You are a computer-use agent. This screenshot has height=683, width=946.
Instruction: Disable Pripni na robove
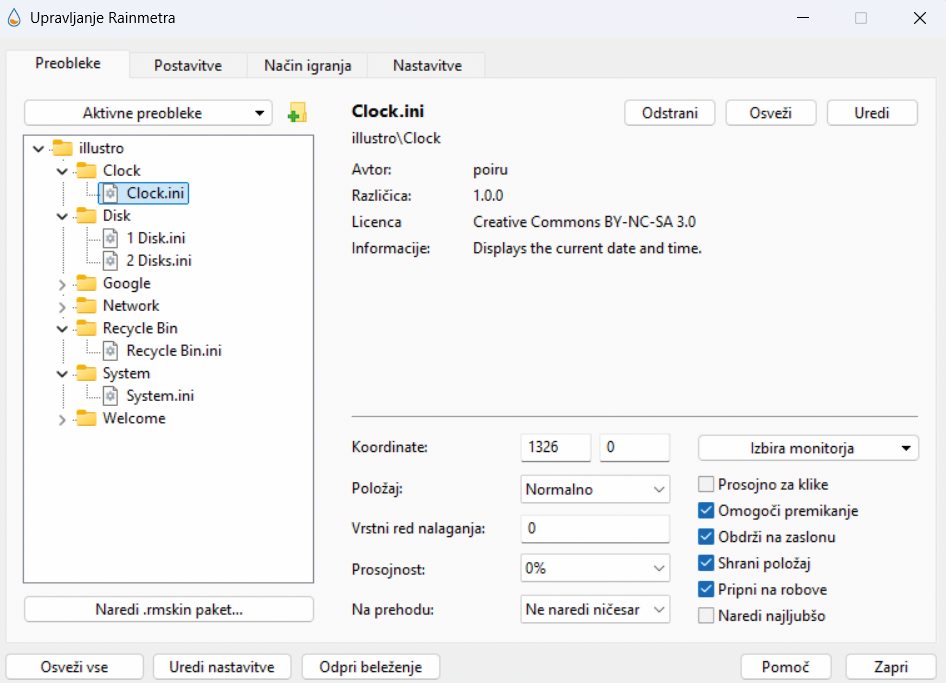(x=706, y=589)
